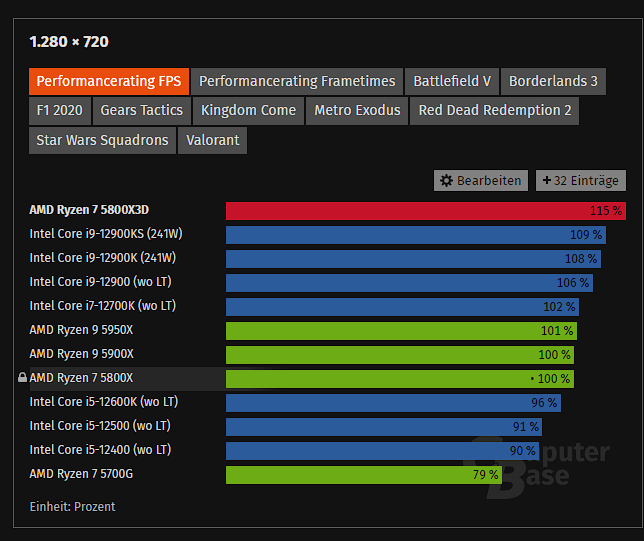Click the plus icon on 32 Einträge

point(547,180)
